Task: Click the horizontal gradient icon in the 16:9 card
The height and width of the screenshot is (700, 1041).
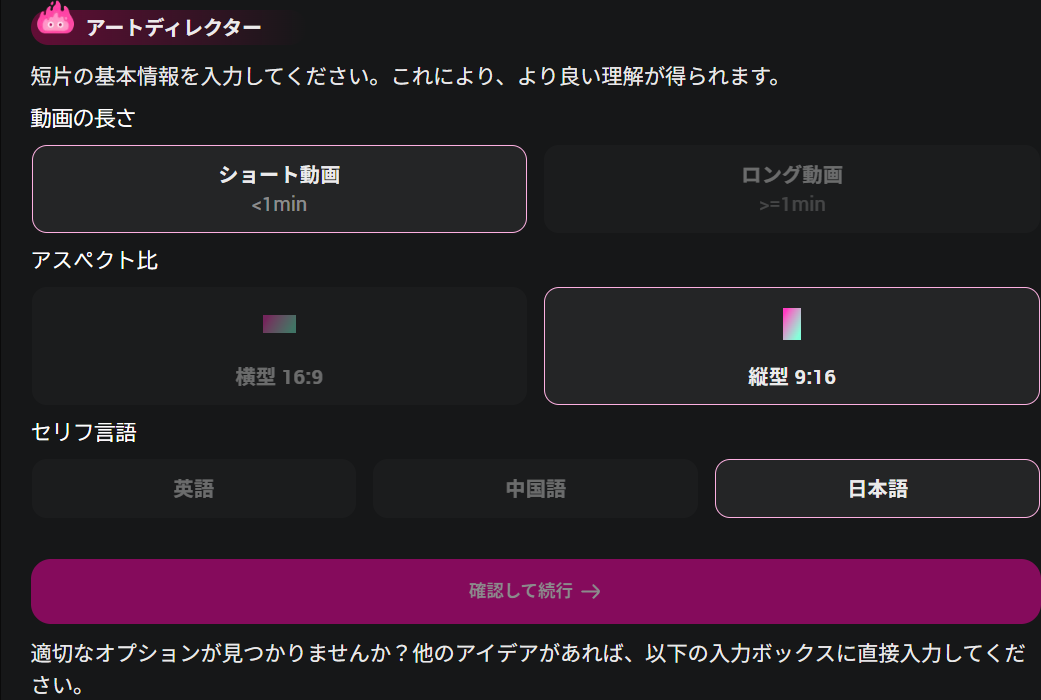Action: pos(279,324)
